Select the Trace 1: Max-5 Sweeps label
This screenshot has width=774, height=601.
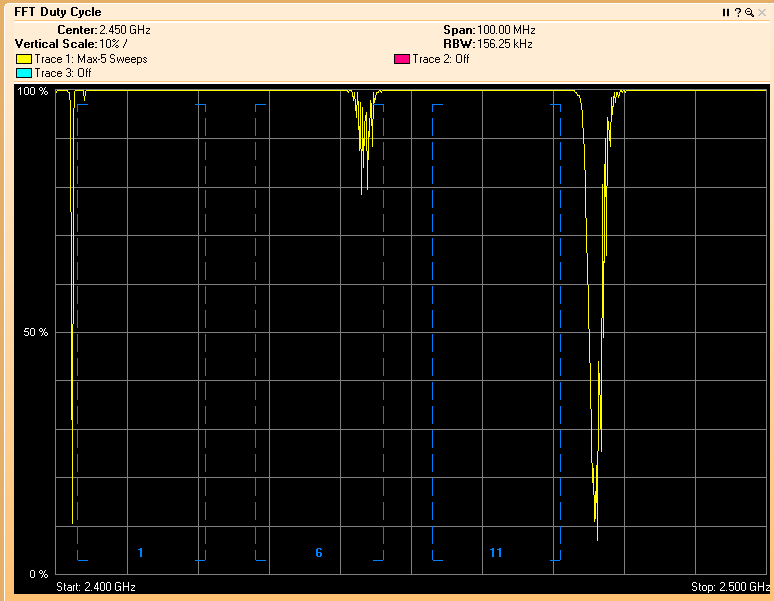click(91, 59)
